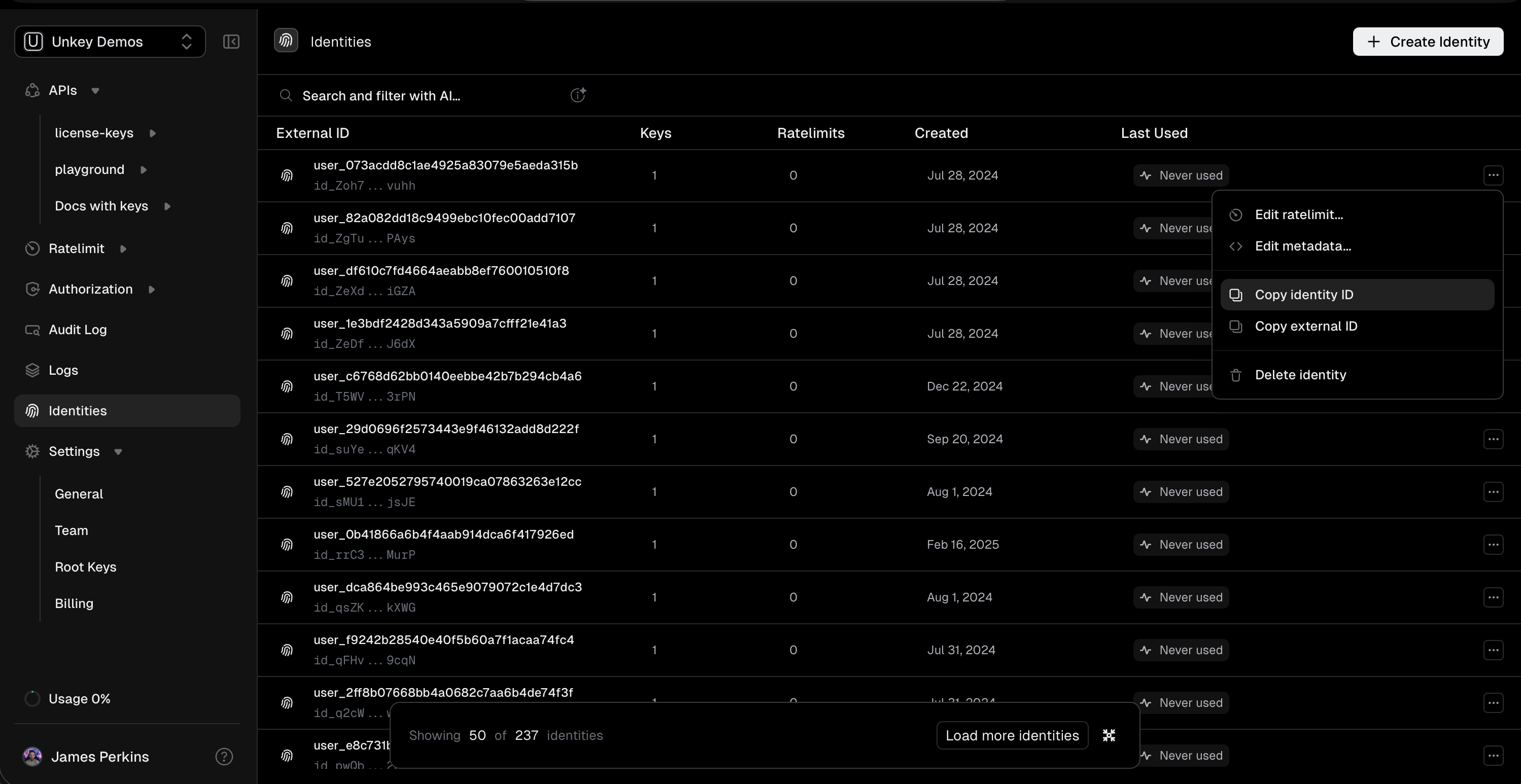Click the Ratelimit clock icon

(x=32, y=248)
